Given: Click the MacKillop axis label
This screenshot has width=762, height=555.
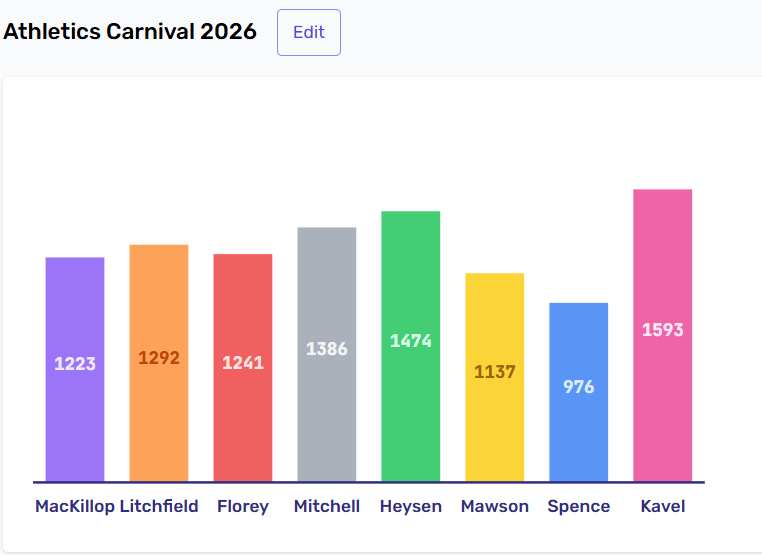Looking at the screenshot, I should pyautogui.click(x=75, y=506).
